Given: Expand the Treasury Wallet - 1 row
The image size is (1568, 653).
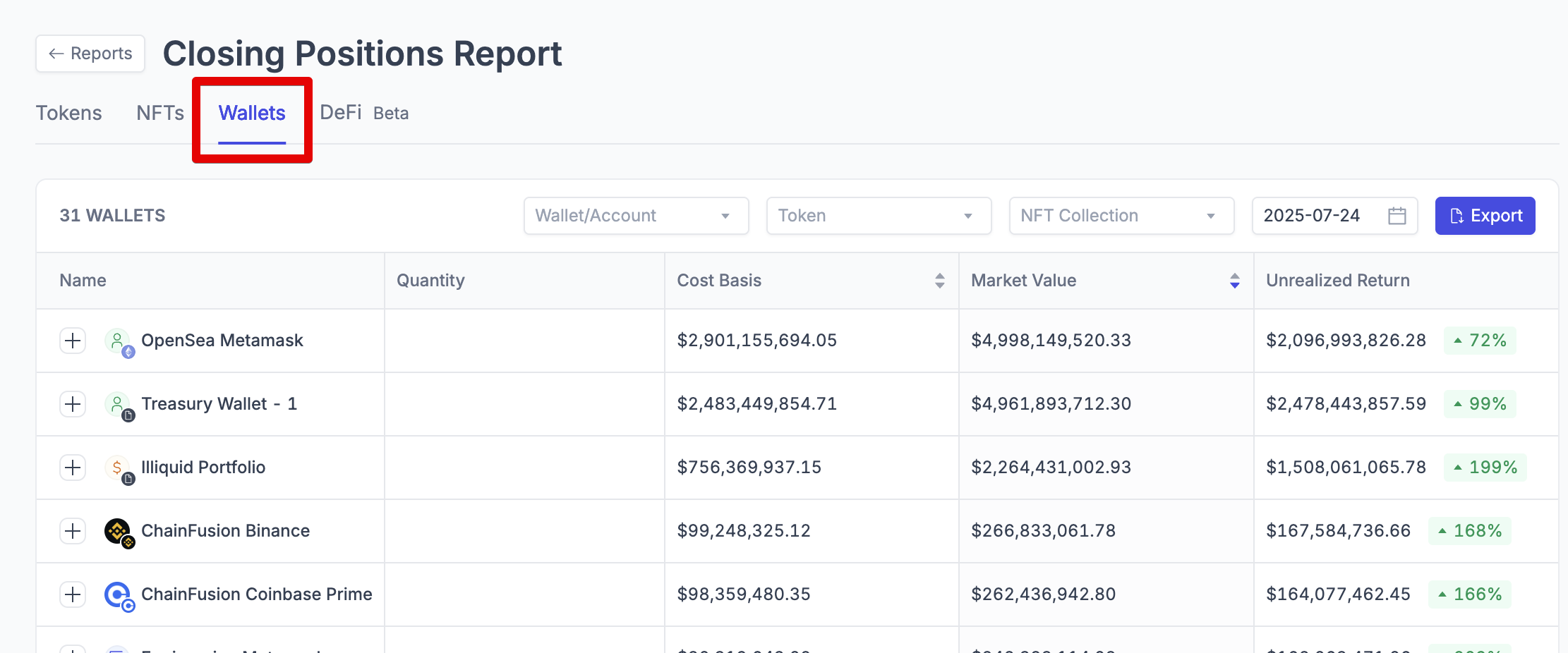Looking at the screenshot, I should [x=73, y=404].
